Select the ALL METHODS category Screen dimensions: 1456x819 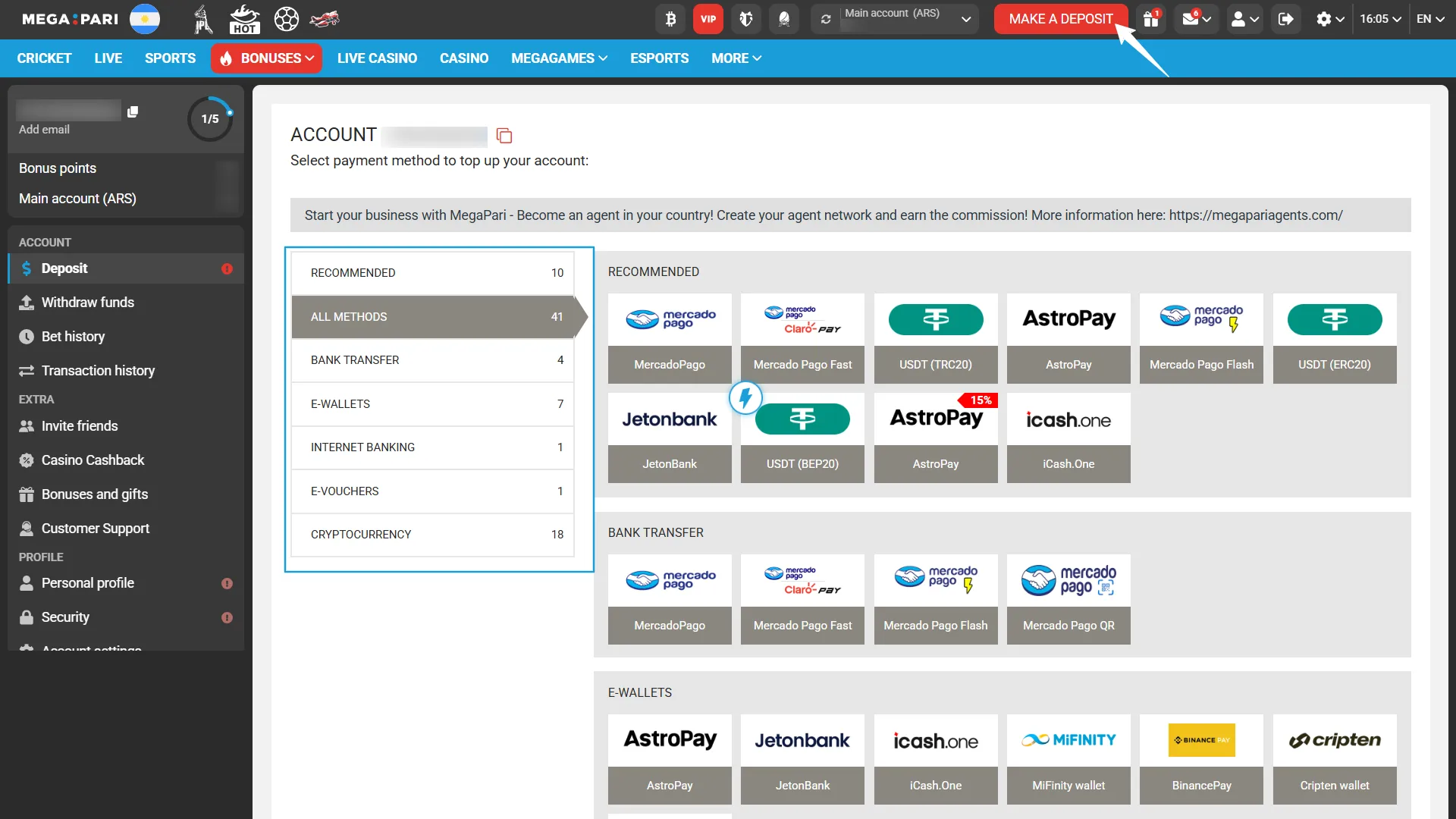pos(432,317)
